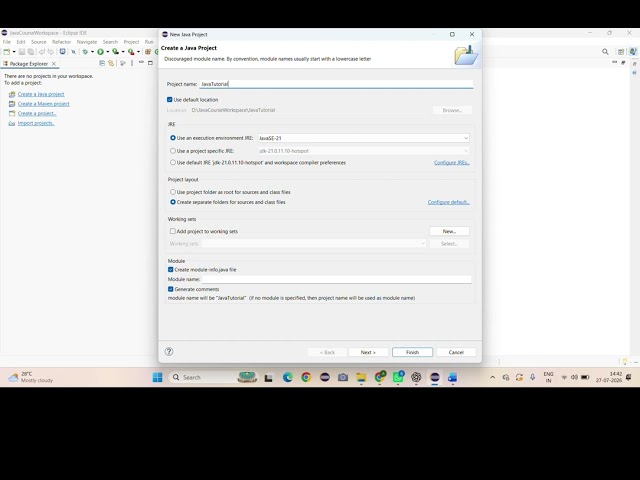Screen dimensions: 640x480
Task: Click the Next > button
Action: (x=368, y=352)
